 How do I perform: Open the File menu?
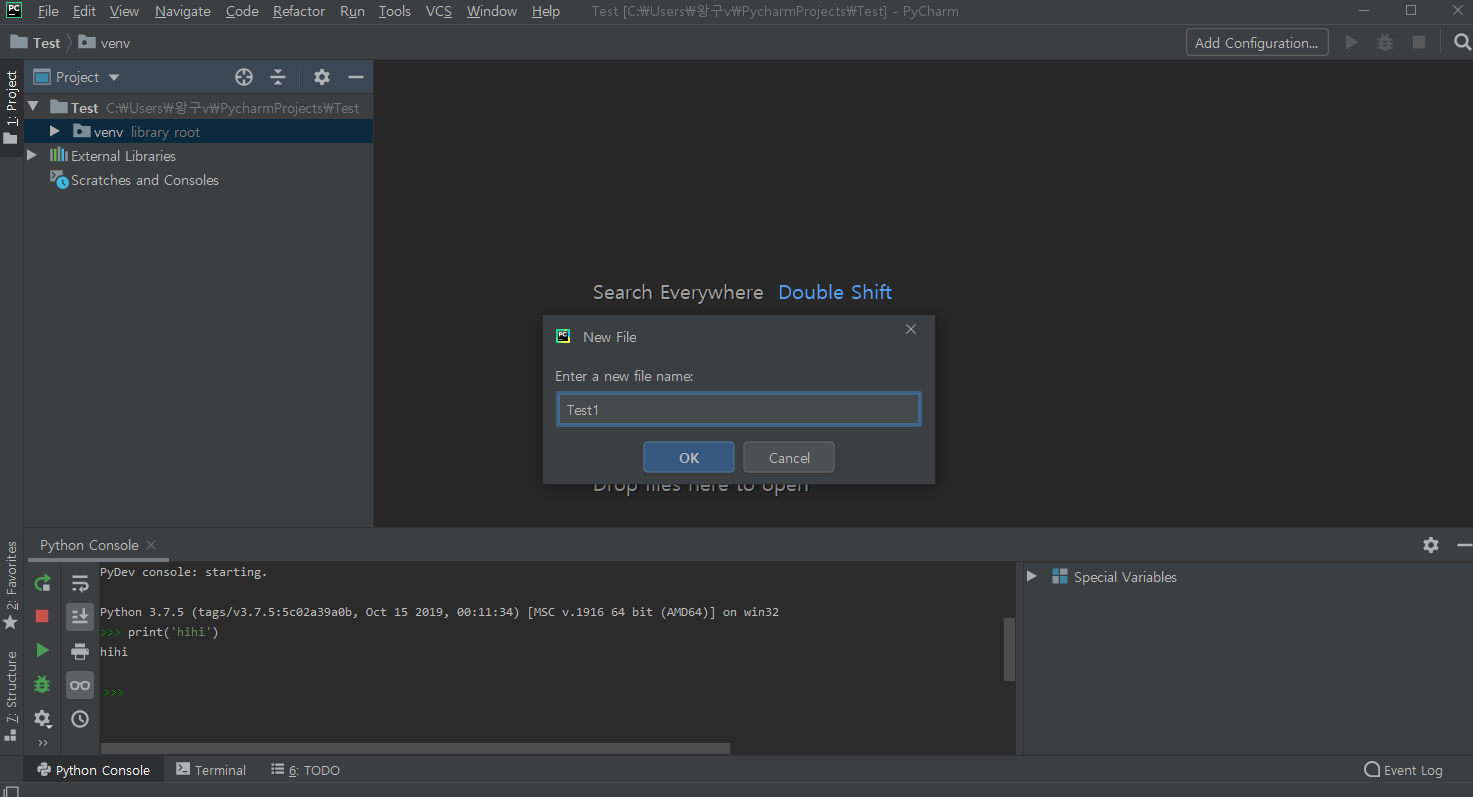[x=48, y=11]
